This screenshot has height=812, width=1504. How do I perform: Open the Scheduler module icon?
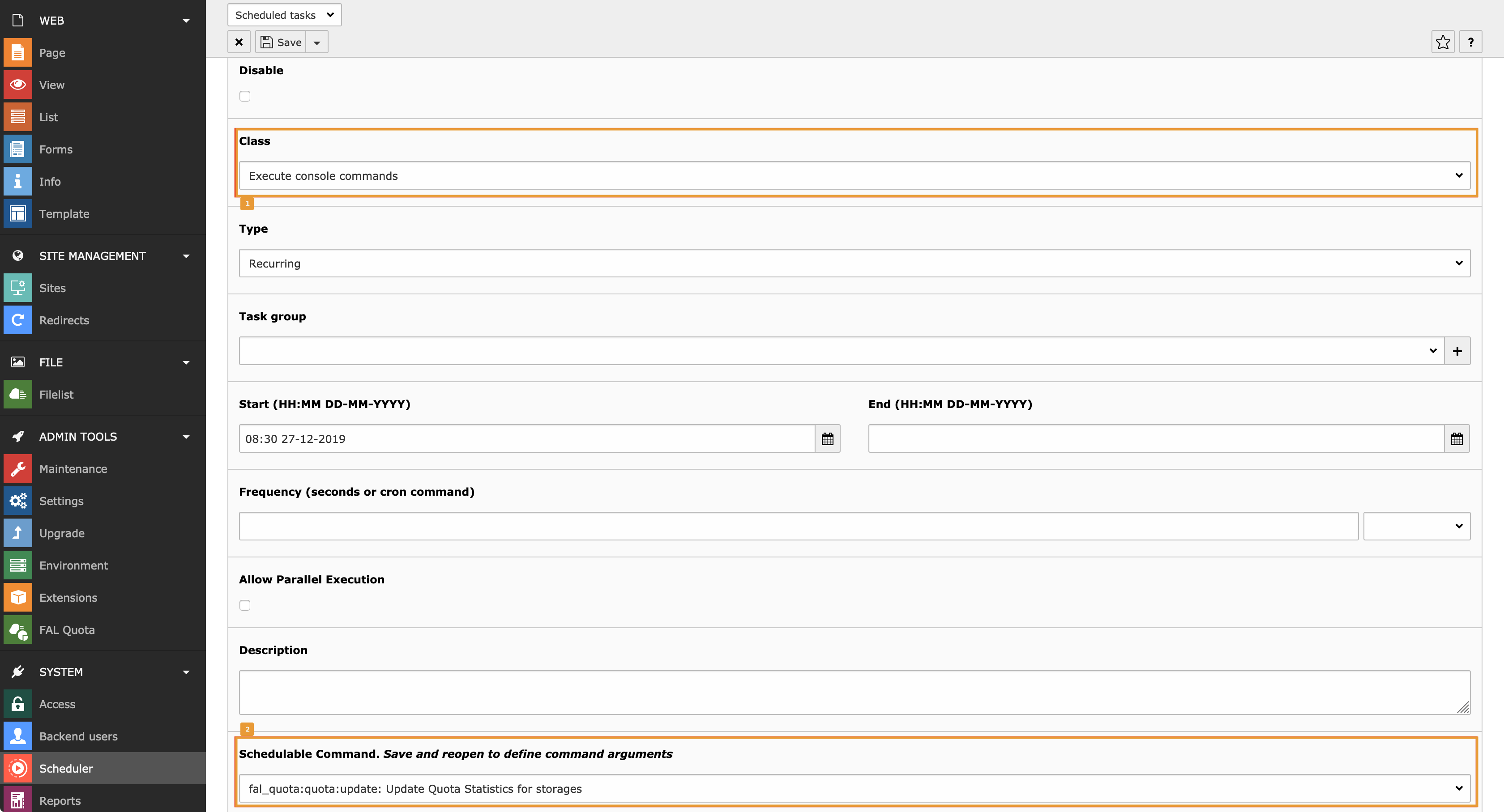17,768
